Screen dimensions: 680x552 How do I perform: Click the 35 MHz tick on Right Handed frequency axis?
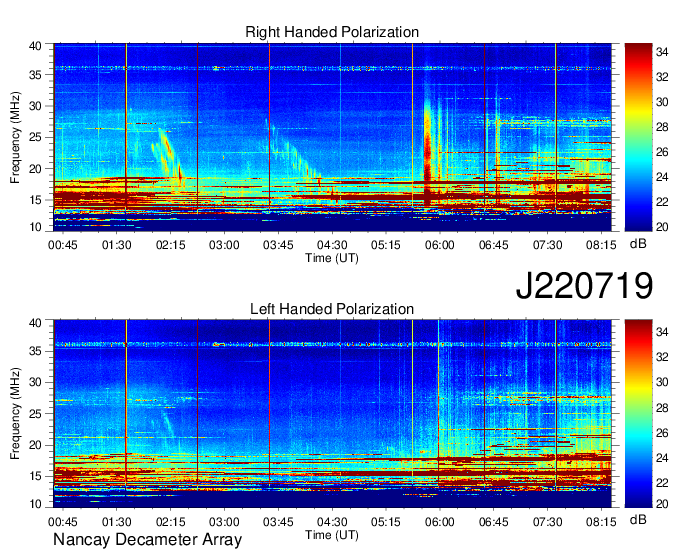coord(35,75)
